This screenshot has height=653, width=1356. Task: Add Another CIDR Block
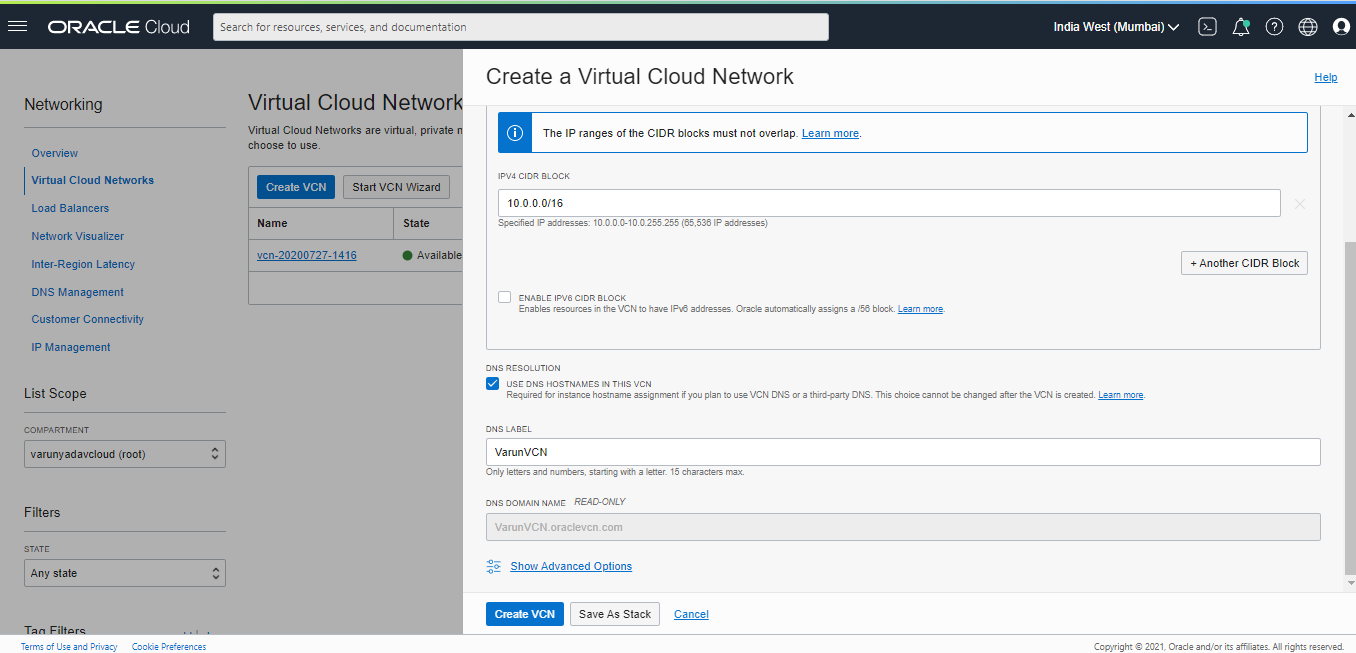pos(1244,263)
